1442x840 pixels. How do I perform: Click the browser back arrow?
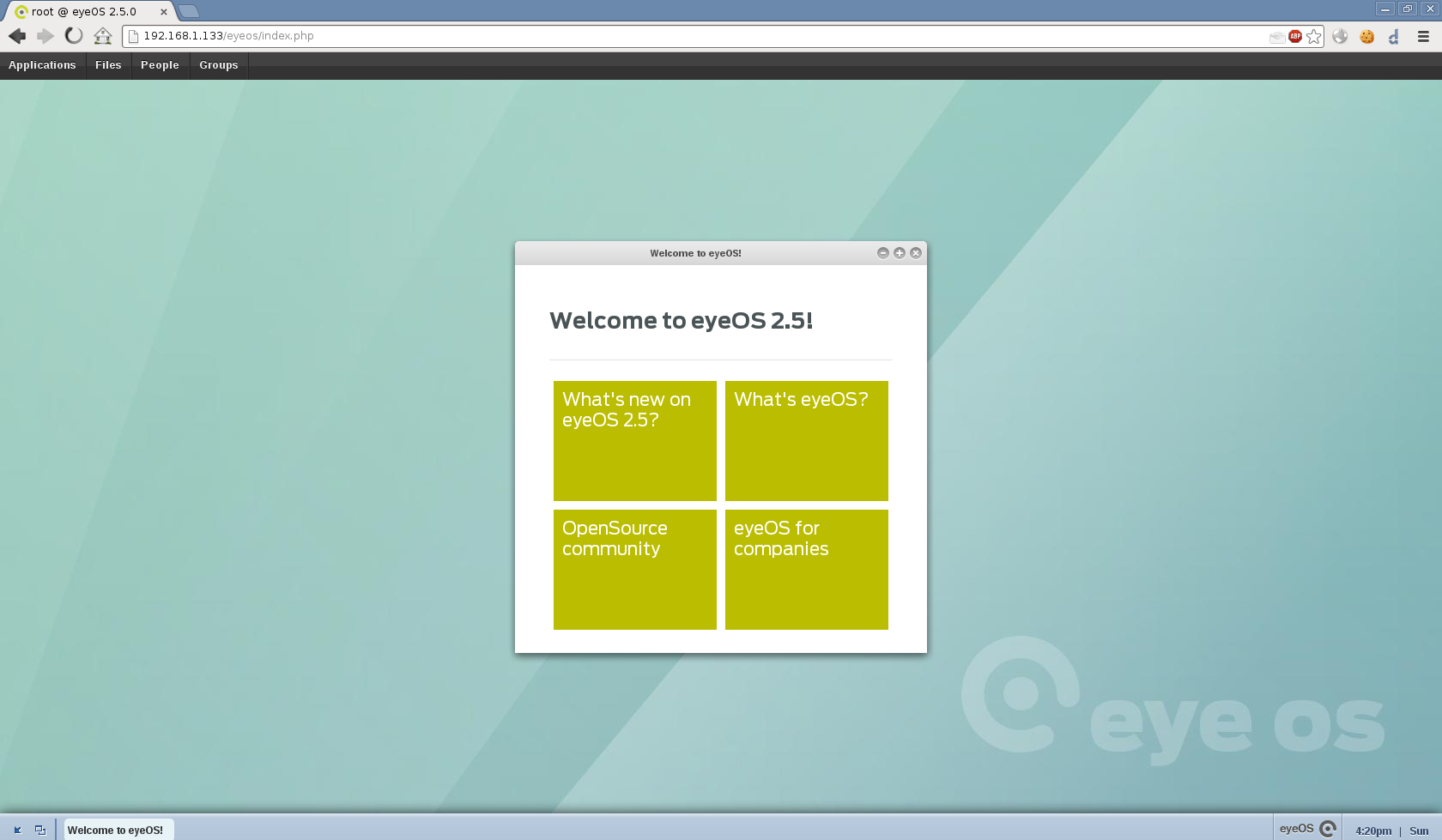pos(17,36)
